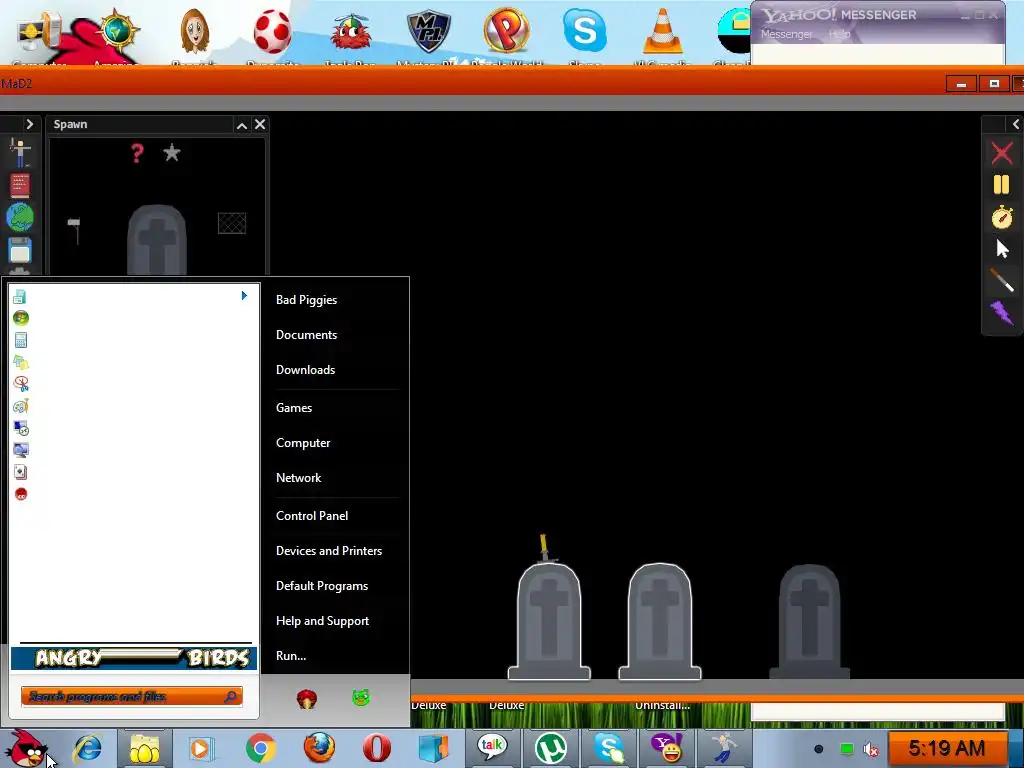Viewport: 1024px width, 768px height.
Task: Select the white cursor pointer tool
Action: tap(1002, 249)
